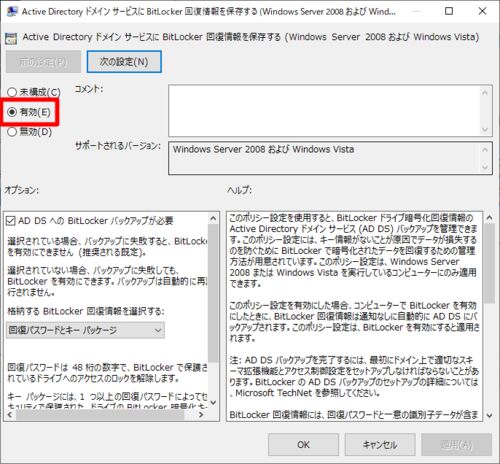
Task: Click the help pane scrollbar thumb
Action: tap(489, 263)
